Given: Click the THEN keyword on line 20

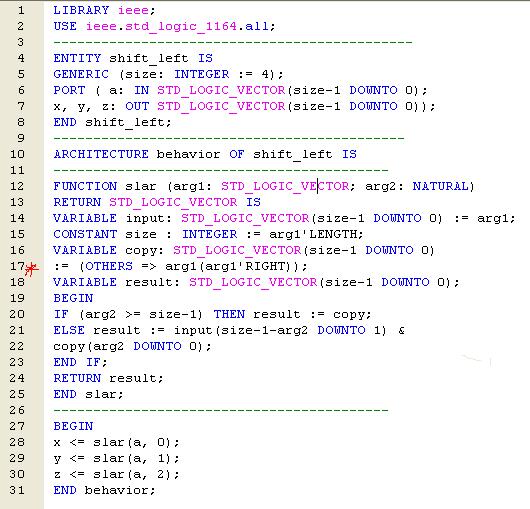Looking at the screenshot, I should click(x=229, y=314).
